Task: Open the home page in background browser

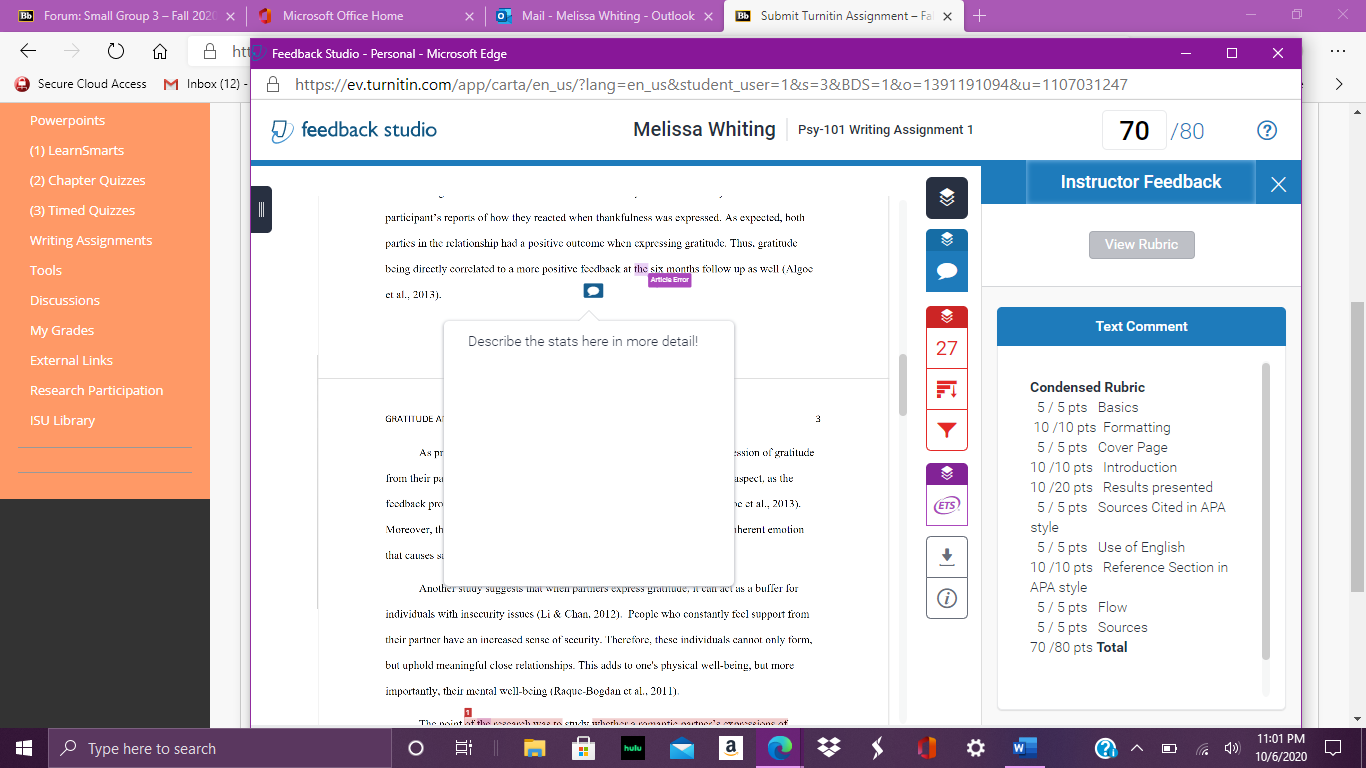Action: click(x=160, y=51)
